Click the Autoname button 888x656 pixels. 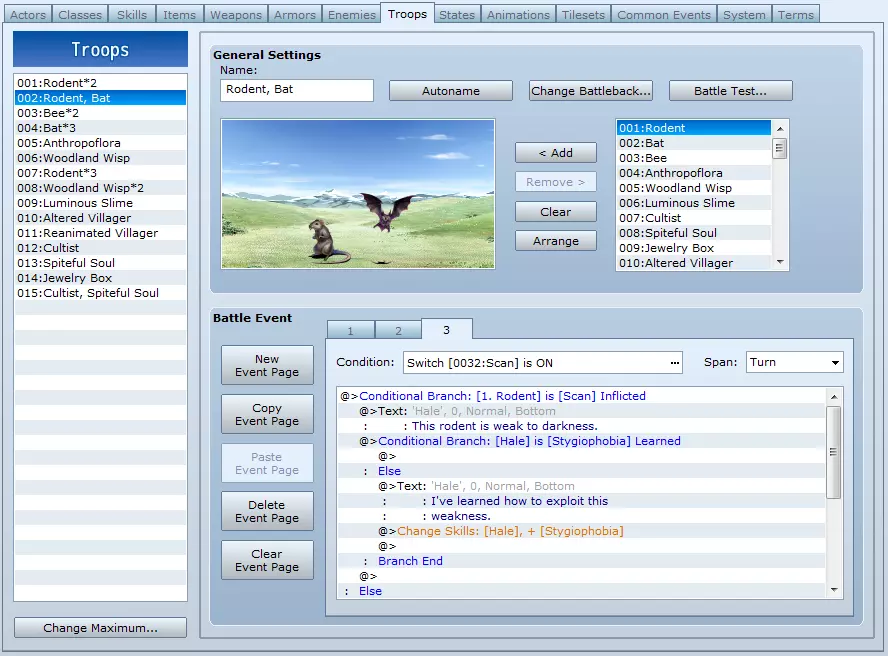451,91
